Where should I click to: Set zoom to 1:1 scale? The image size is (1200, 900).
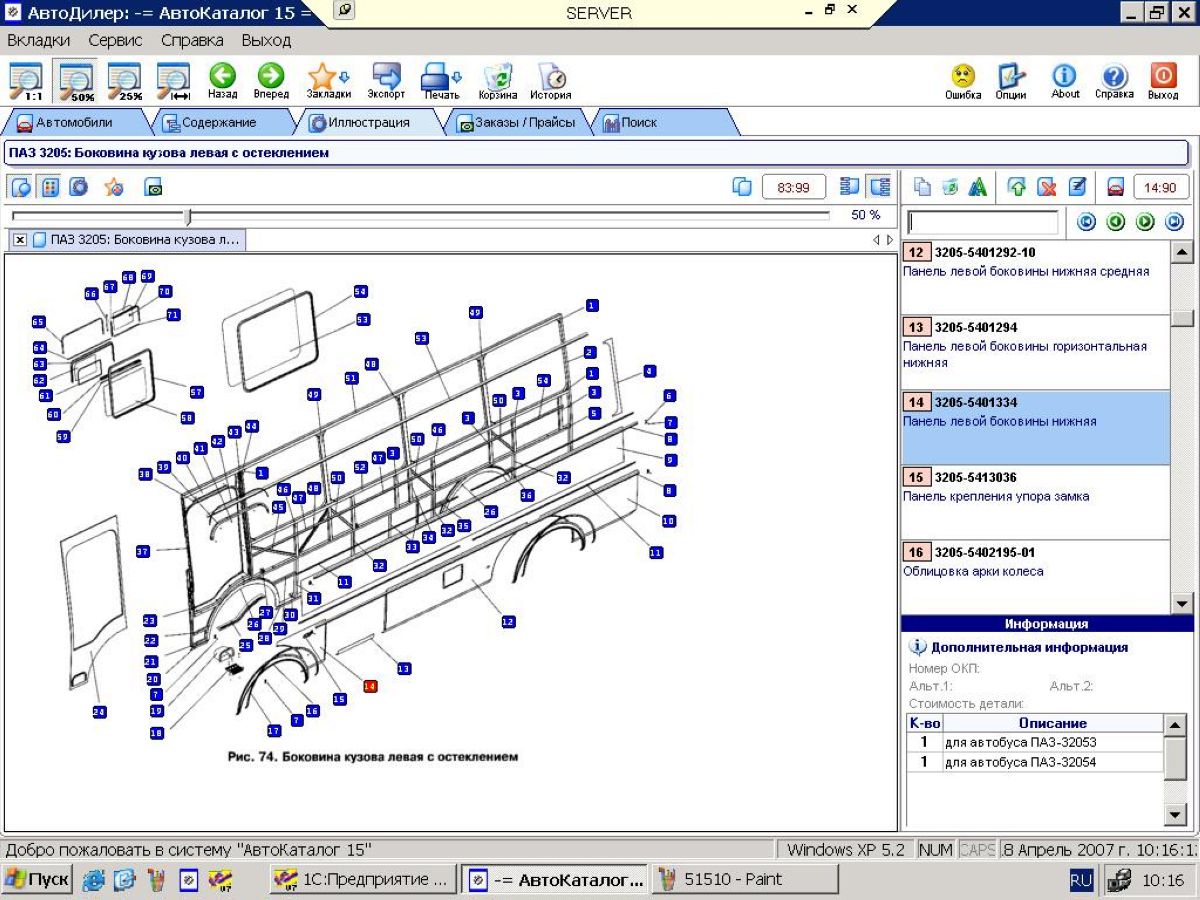coord(26,80)
